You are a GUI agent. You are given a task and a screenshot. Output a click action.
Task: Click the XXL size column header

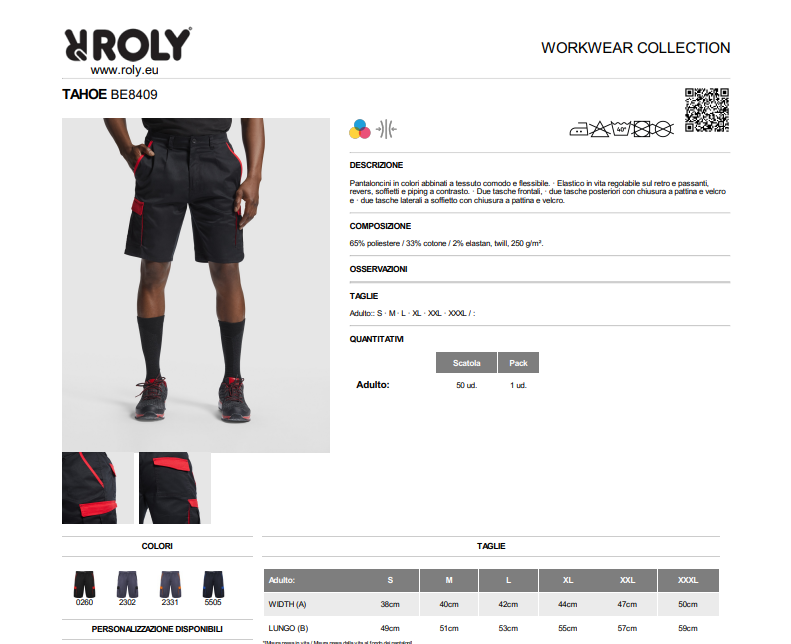[x=627, y=580]
